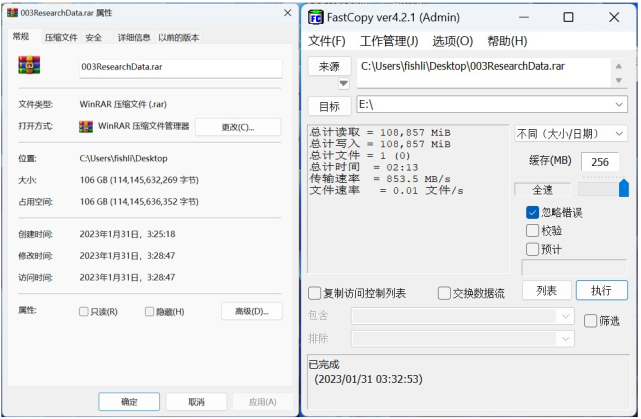Click the WinRAR archive manager icon beside 打开方式
The width and height of the screenshot is (641, 419).
pos(86,127)
